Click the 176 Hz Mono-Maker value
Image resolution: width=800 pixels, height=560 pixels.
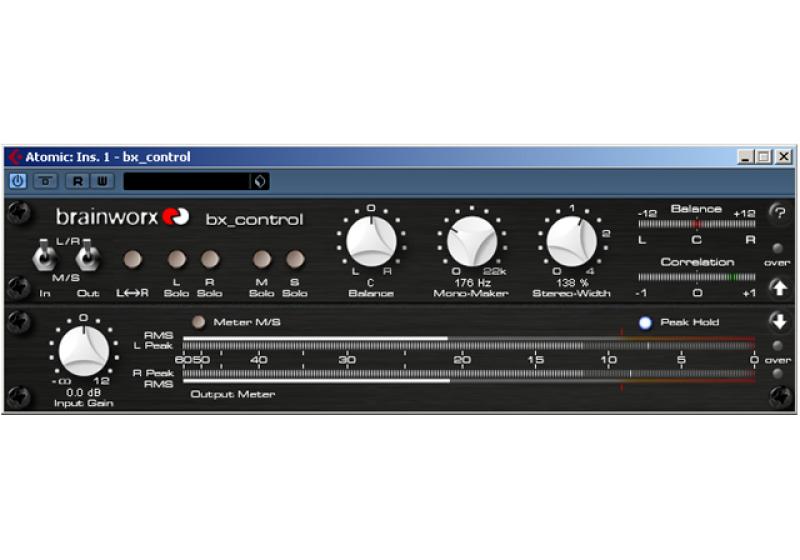[472, 283]
